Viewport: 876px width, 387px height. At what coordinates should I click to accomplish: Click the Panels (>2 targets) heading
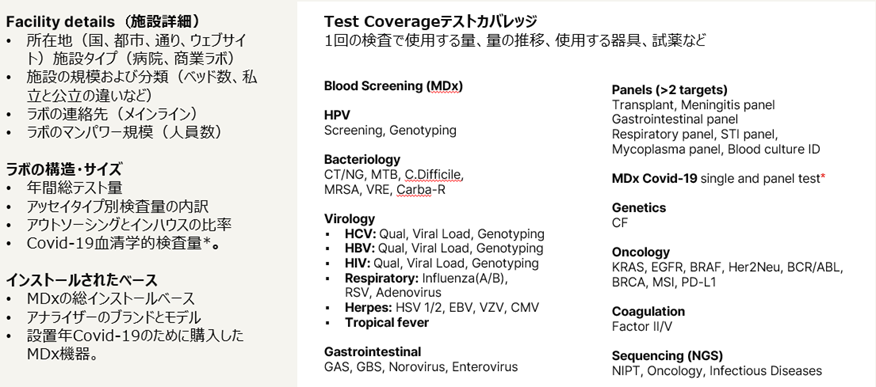coord(669,90)
